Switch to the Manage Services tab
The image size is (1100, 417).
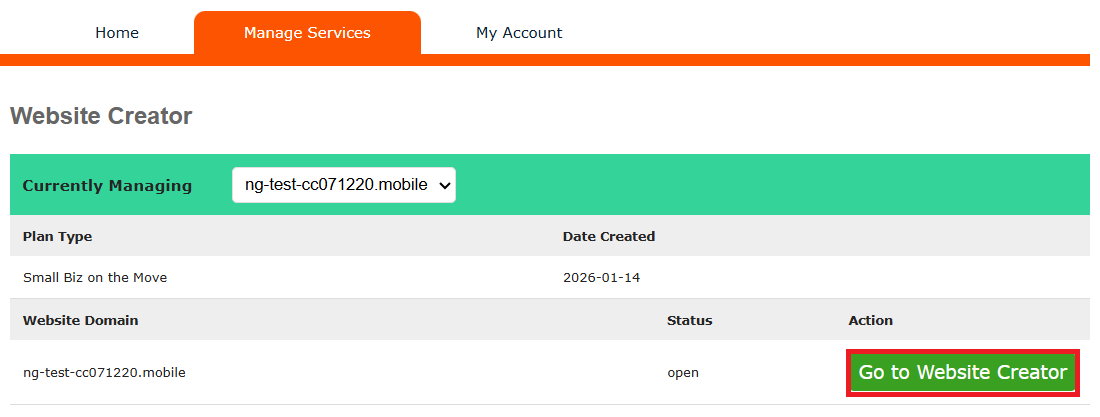pos(307,33)
